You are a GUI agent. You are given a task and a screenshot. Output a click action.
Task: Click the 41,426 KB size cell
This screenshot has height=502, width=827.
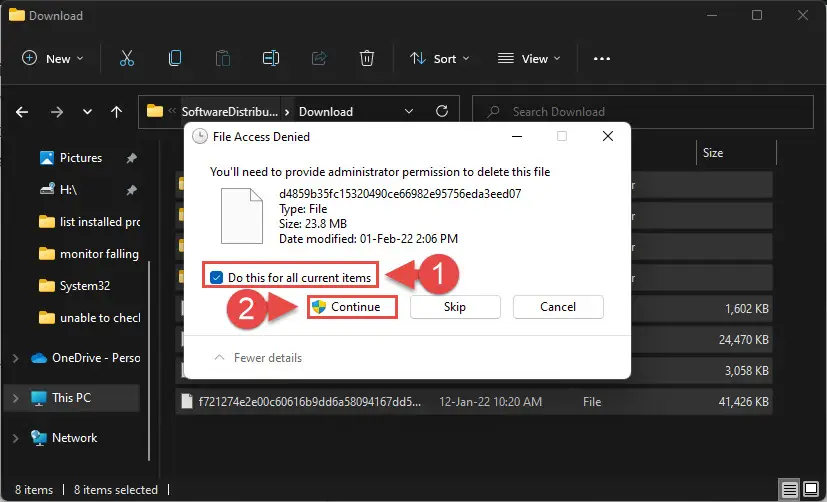click(743, 402)
